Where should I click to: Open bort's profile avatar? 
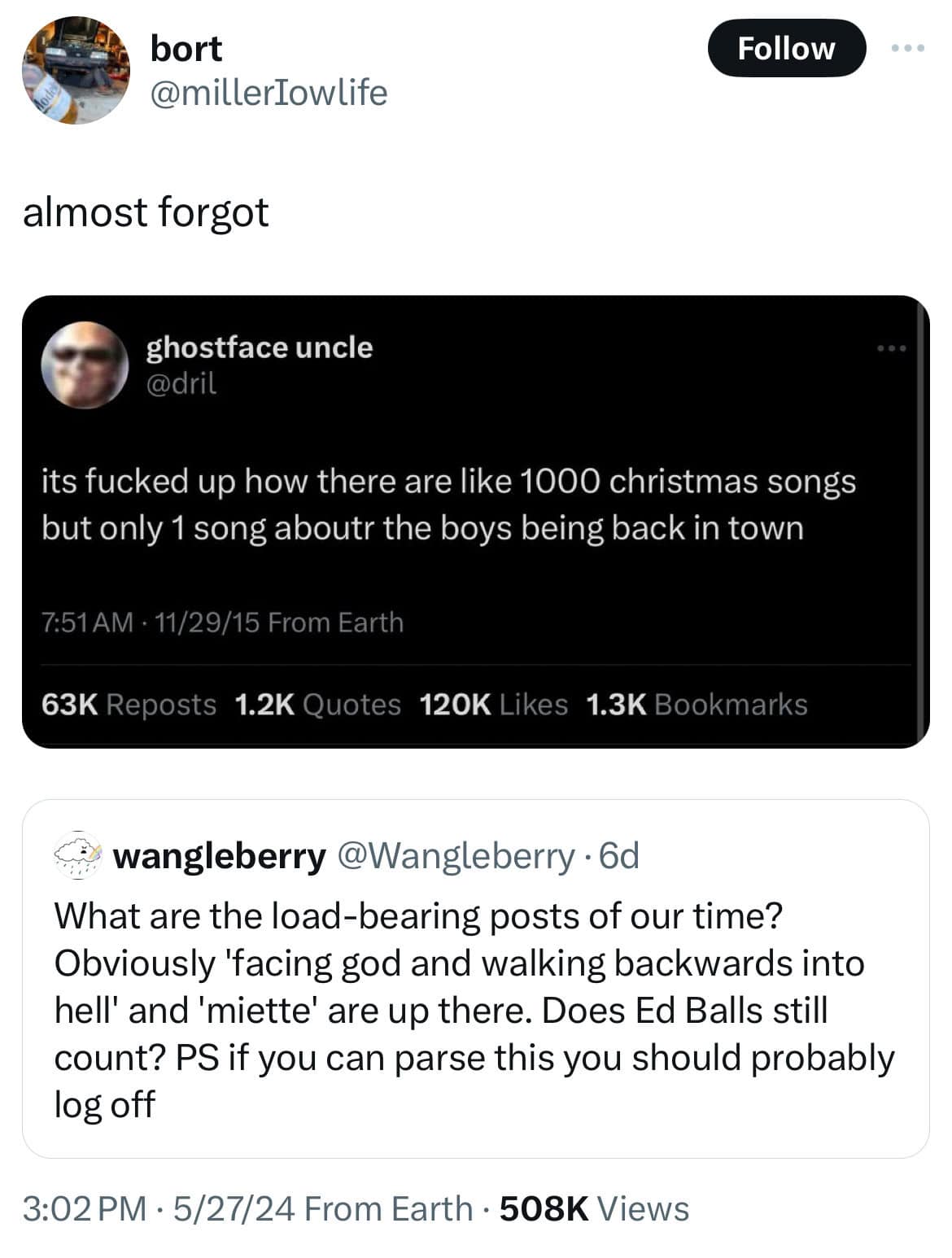(x=76, y=70)
